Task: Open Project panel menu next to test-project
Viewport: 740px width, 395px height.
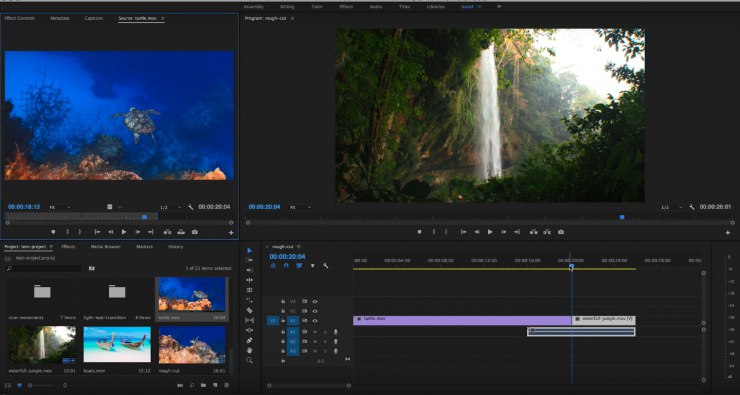Action: [x=51, y=247]
